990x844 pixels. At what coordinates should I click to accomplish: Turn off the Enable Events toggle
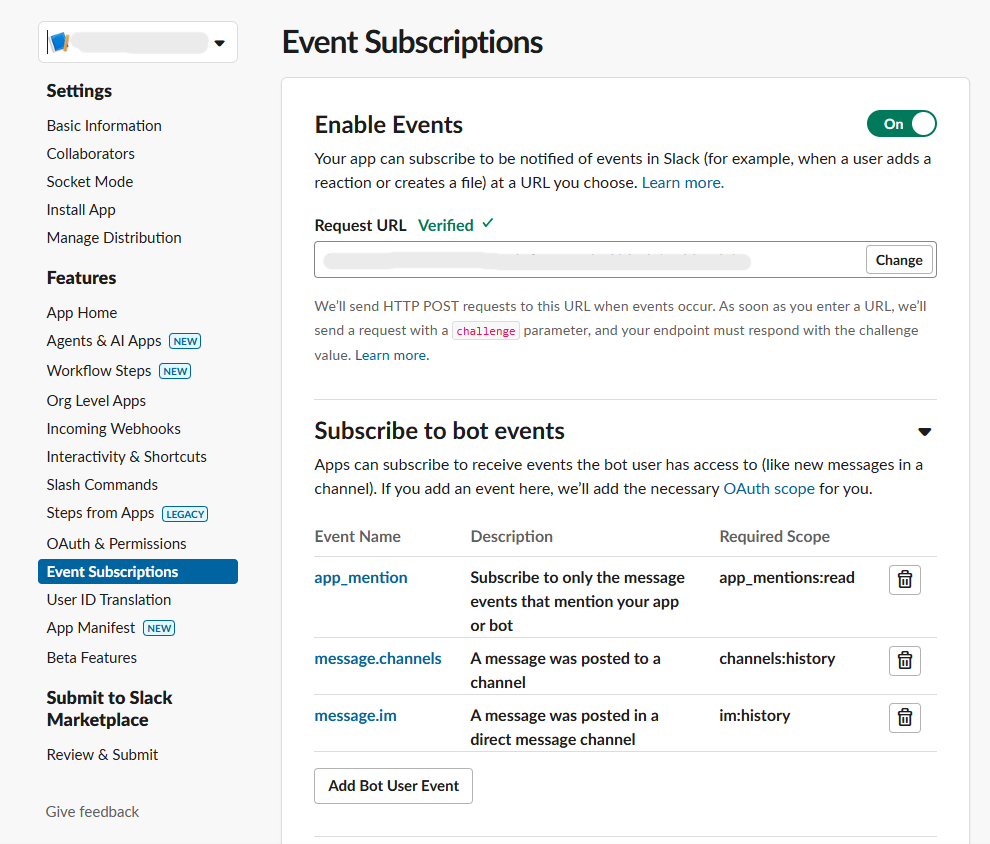pyautogui.click(x=901, y=124)
